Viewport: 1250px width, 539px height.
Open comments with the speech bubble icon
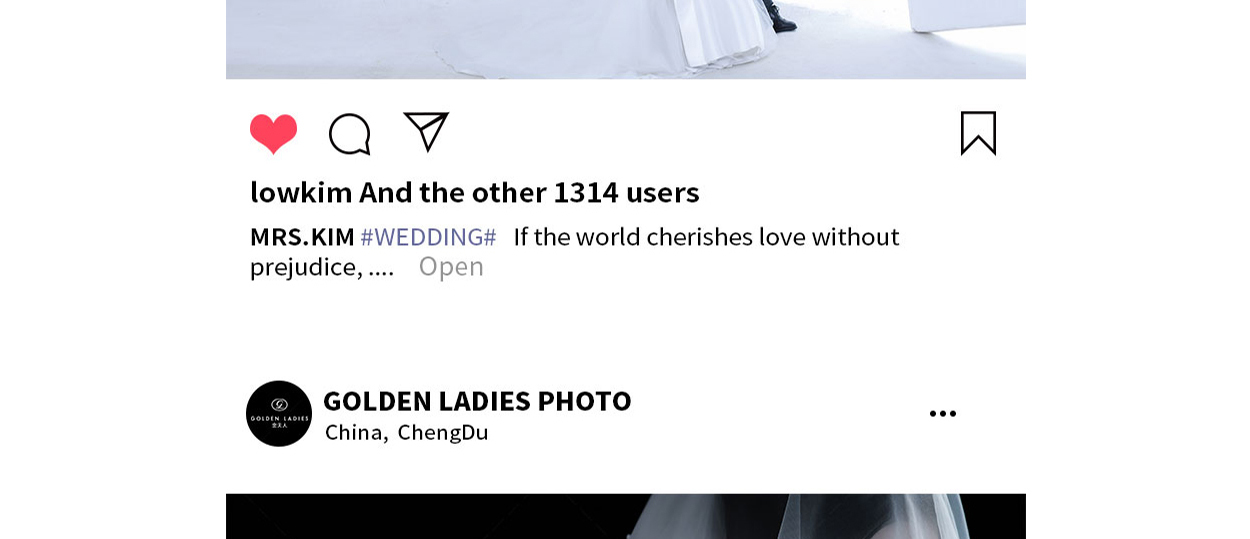pos(350,134)
